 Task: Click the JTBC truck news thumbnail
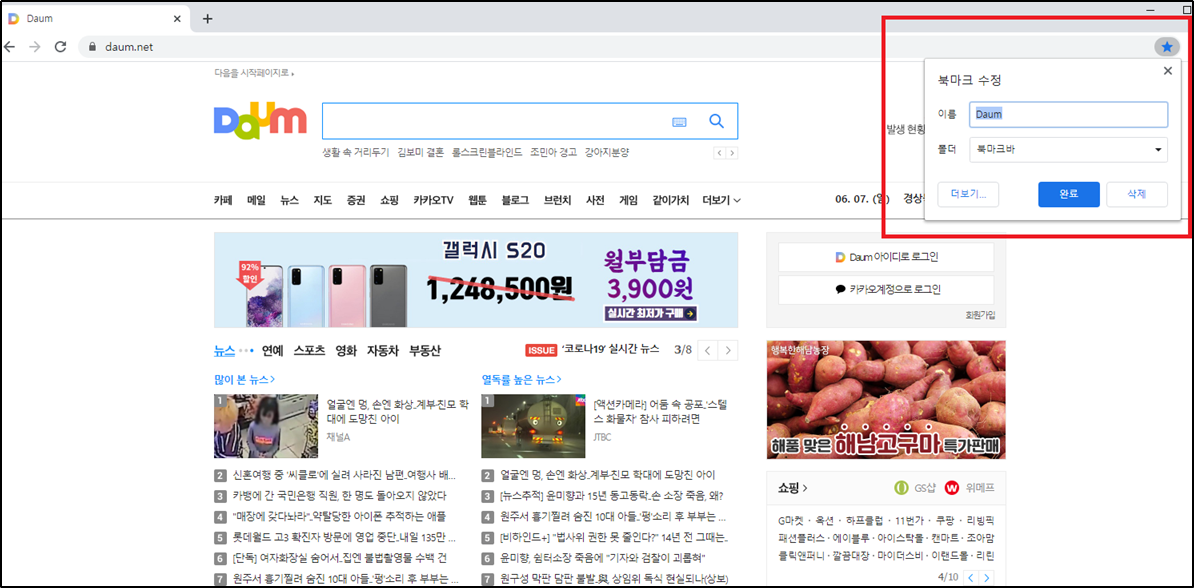532,426
